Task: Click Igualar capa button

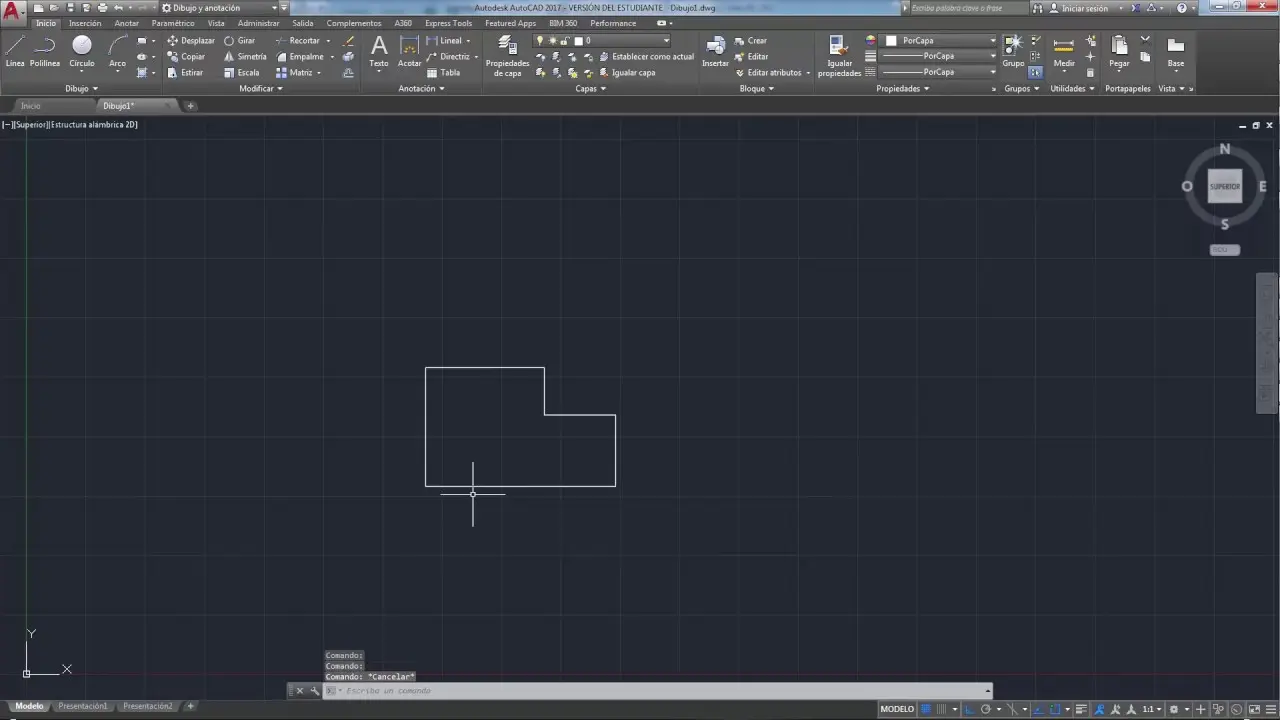Action: tap(627, 73)
